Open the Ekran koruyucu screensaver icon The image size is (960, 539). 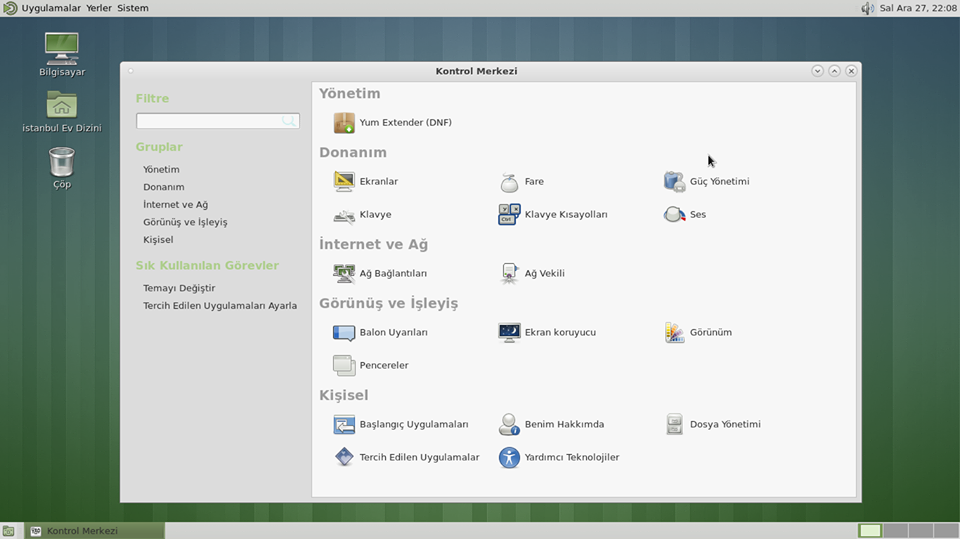(509, 332)
